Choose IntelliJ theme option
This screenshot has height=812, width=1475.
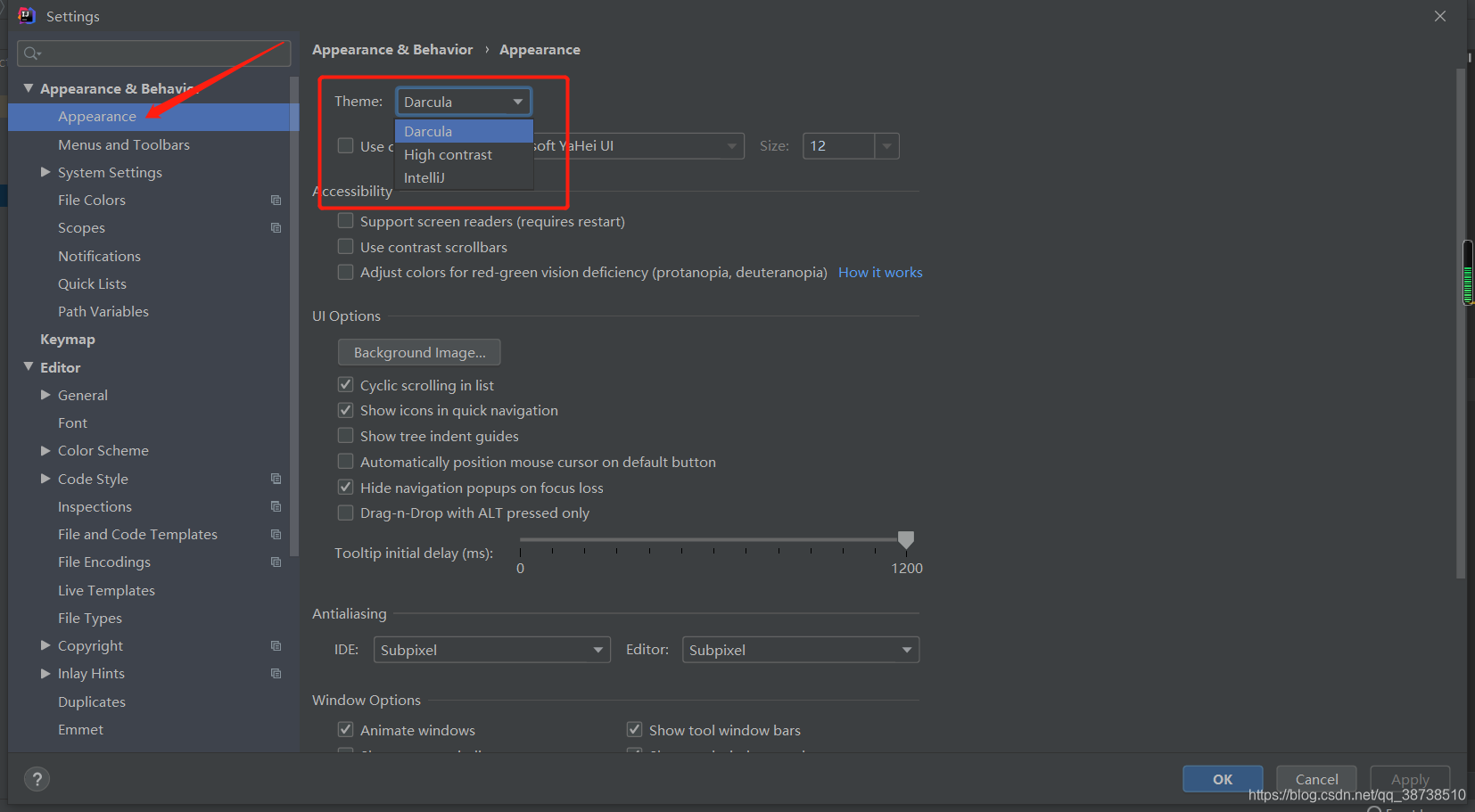coord(464,177)
